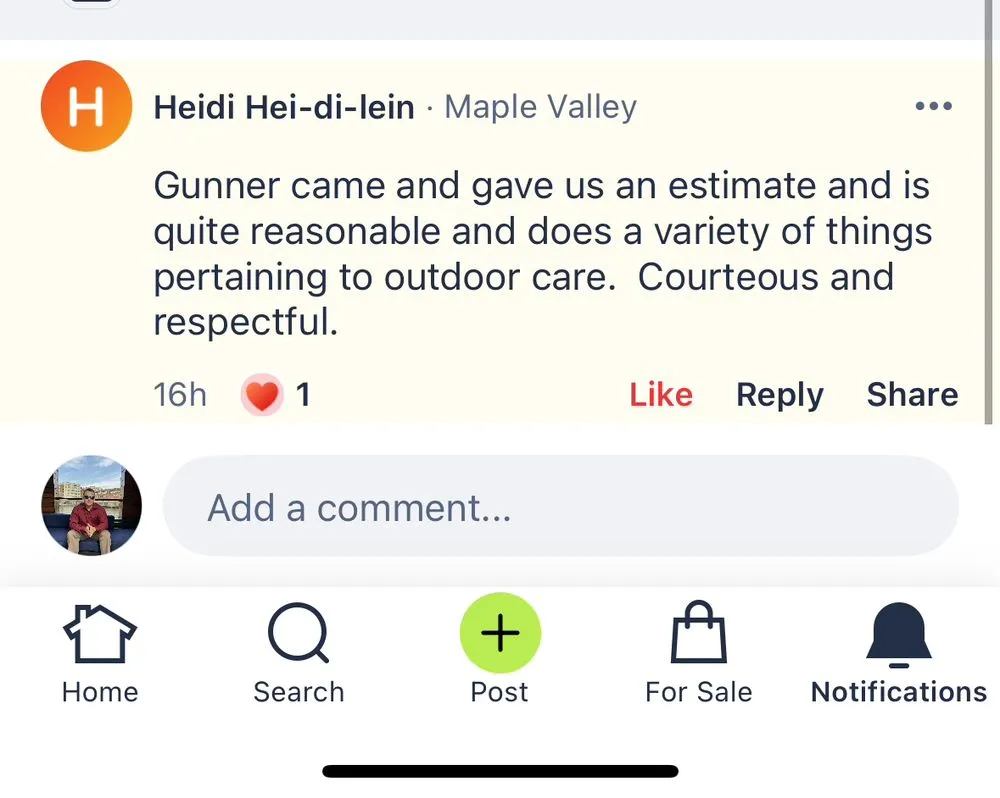Screen dimensions: 1000x798
Task: Toggle Like on Heidi's comment
Action: pyautogui.click(x=660, y=395)
